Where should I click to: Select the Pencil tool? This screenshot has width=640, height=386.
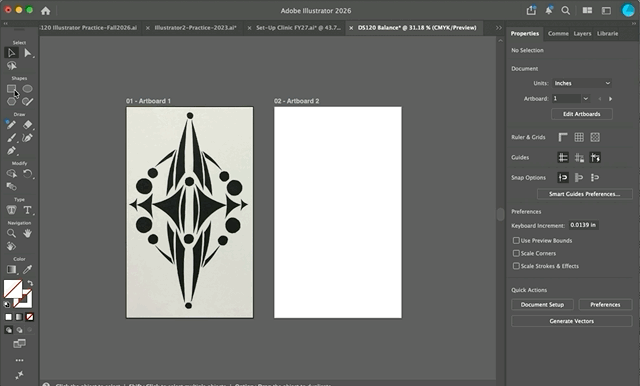pyautogui.click(x=11, y=125)
